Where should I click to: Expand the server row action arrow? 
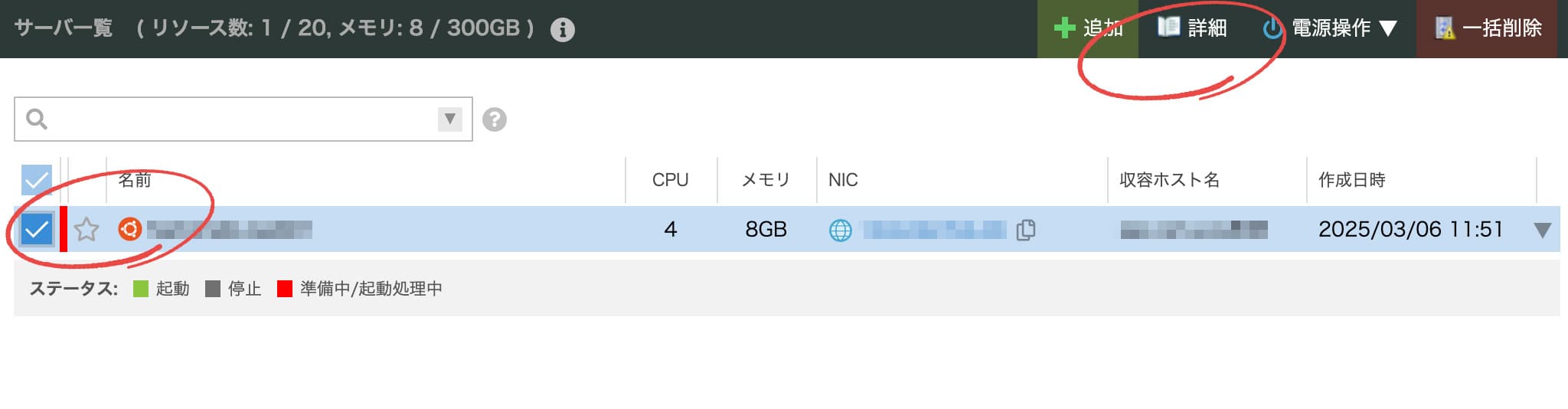(1543, 230)
